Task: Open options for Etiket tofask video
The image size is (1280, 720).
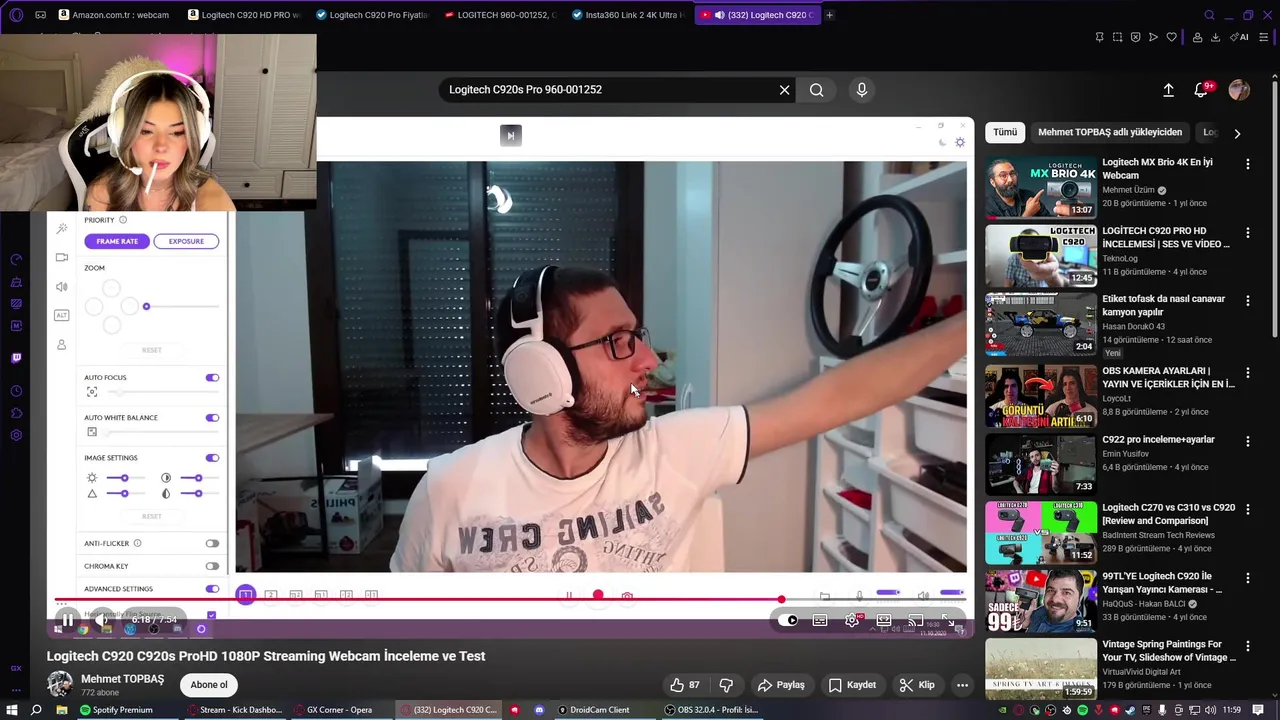Action: (1247, 300)
